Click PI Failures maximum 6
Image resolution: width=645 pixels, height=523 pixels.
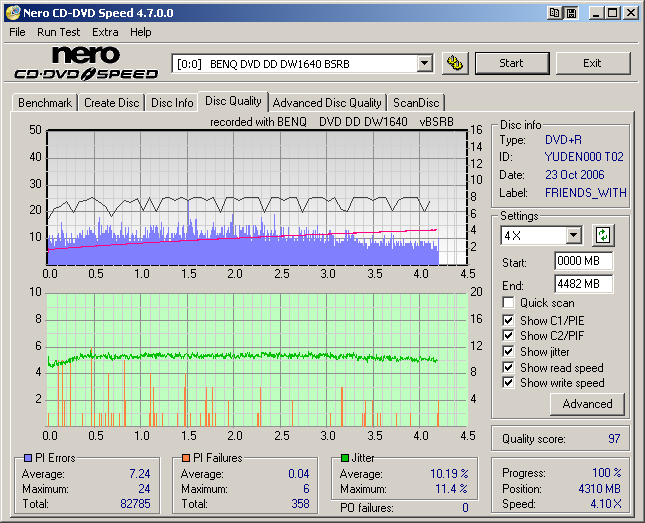[306, 489]
